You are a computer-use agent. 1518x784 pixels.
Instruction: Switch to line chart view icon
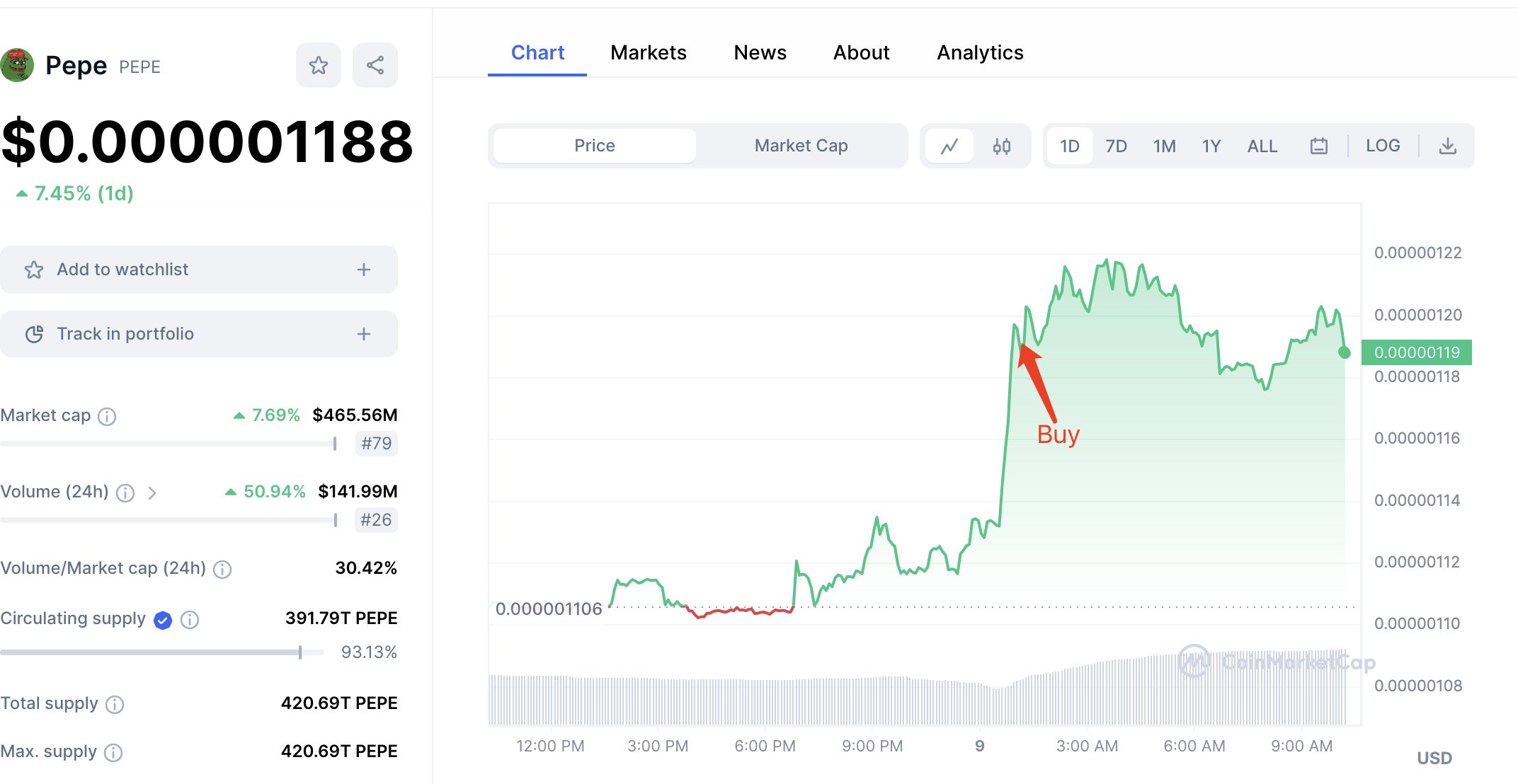[x=949, y=146]
